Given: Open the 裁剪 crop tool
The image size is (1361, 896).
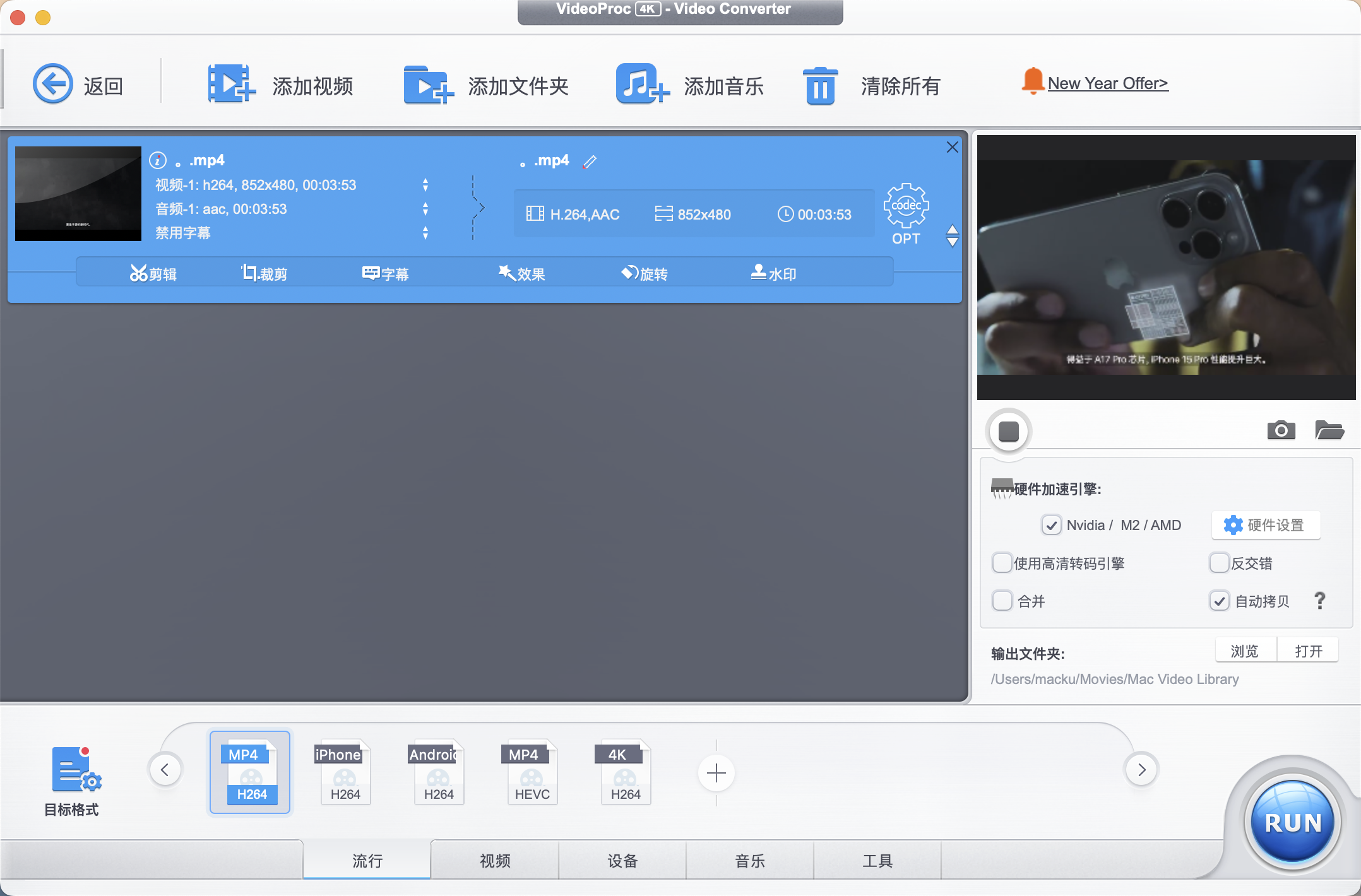Looking at the screenshot, I should [x=264, y=273].
